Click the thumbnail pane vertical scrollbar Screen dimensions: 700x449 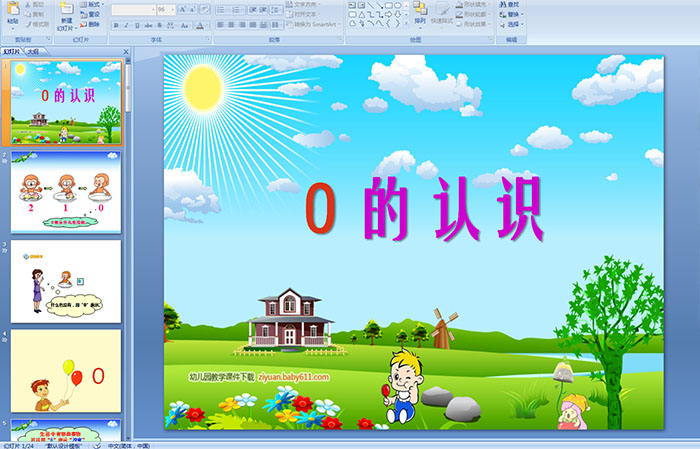tap(128, 250)
